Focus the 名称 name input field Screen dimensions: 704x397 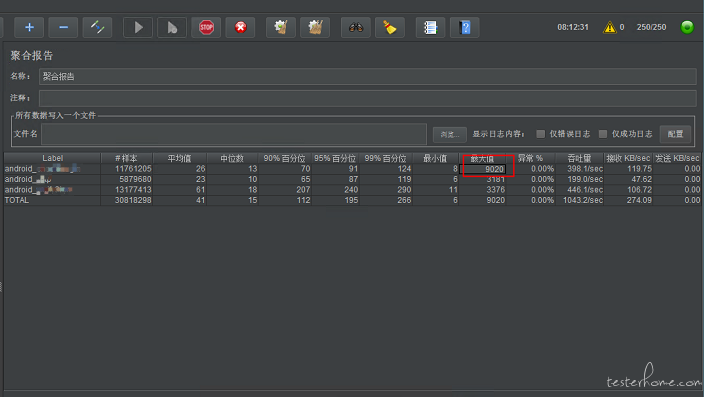point(367,76)
